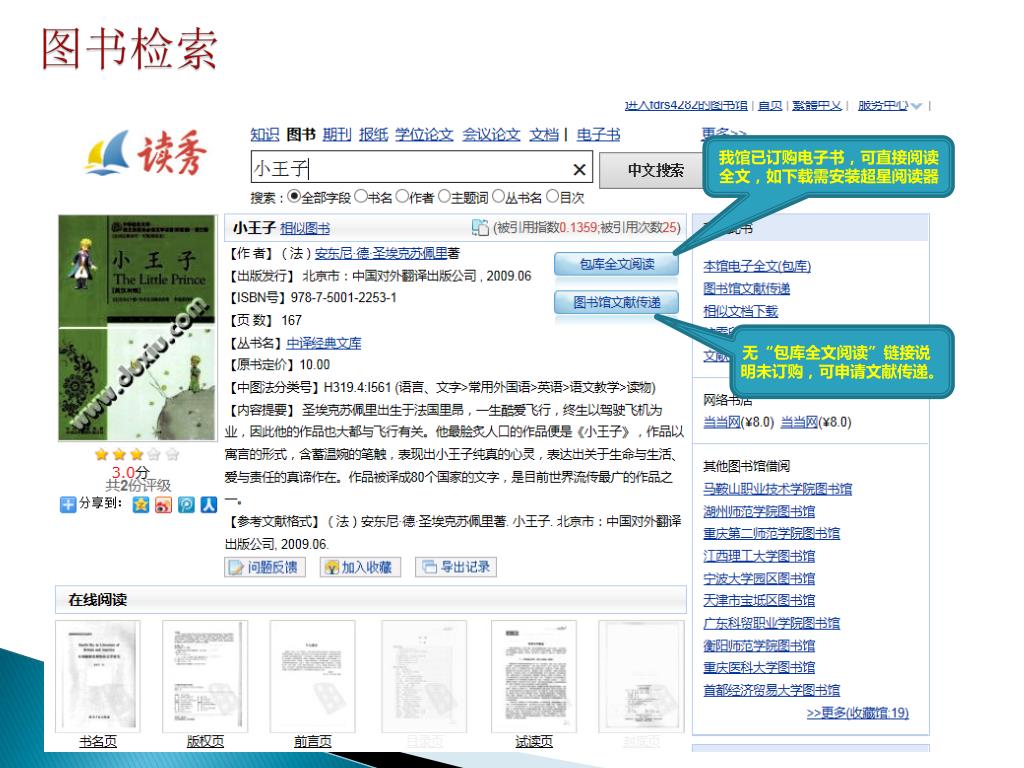Open the 相似文档下载 link

[741, 311]
